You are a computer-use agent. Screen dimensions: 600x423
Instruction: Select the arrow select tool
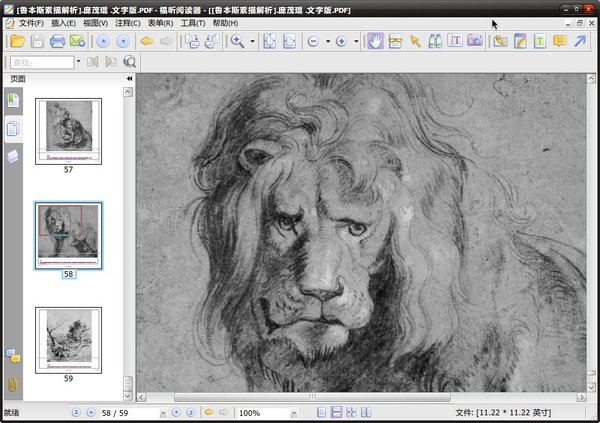click(x=415, y=41)
